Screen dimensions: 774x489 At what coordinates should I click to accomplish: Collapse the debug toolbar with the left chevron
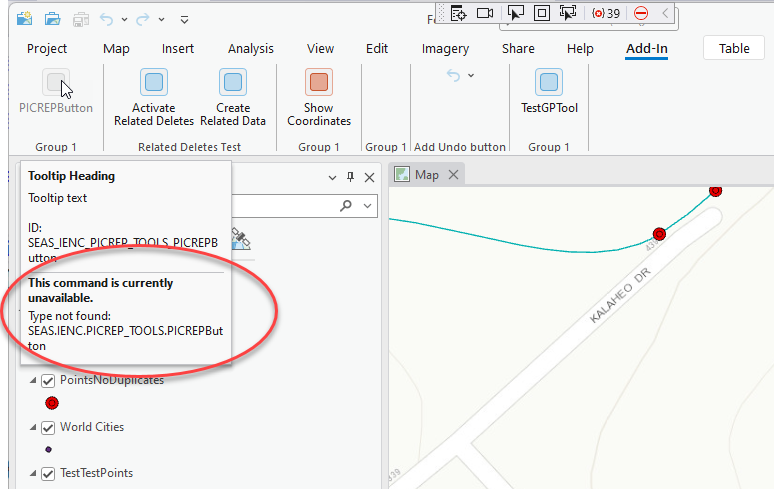pyautogui.click(x=665, y=13)
